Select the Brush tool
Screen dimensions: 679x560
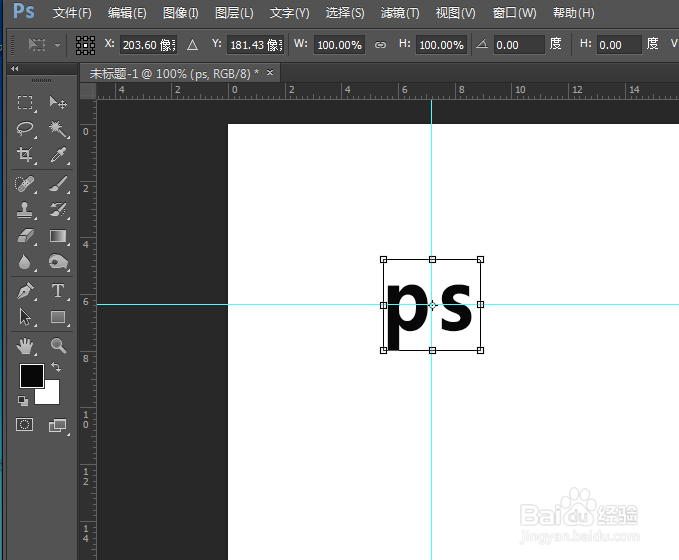click(x=58, y=184)
